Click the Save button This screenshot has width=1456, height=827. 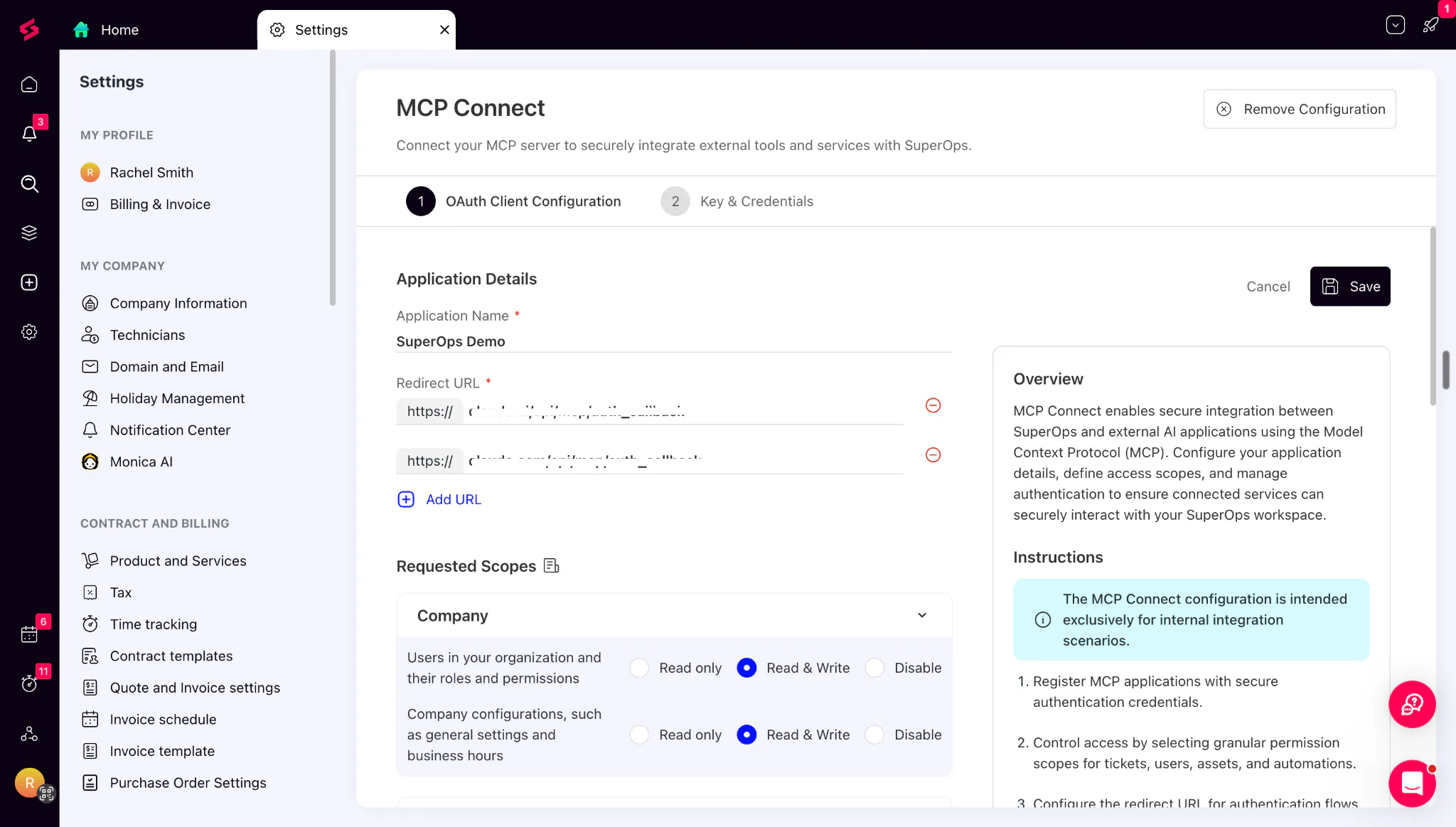click(1350, 287)
